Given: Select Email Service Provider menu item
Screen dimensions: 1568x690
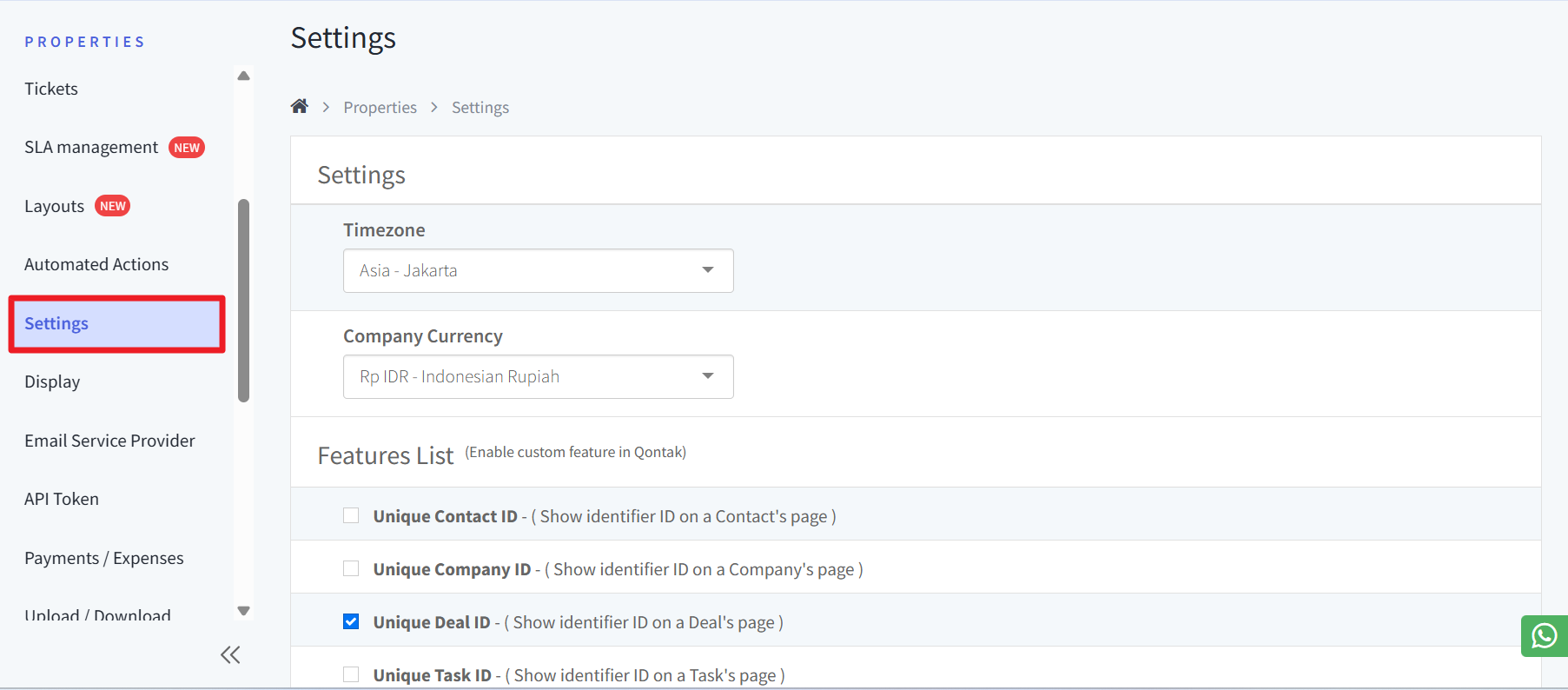Looking at the screenshot, I should 109,441.
